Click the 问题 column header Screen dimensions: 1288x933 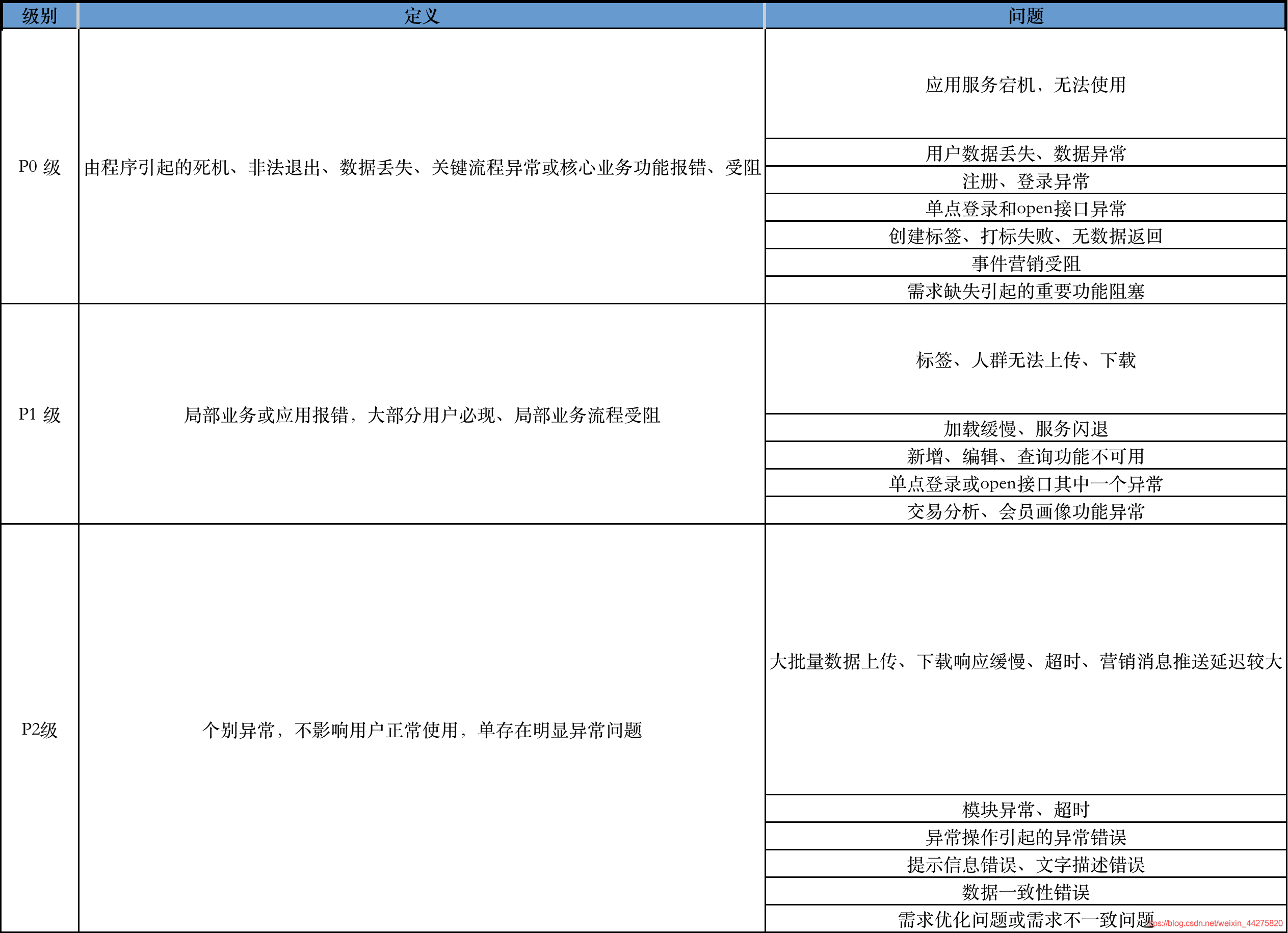(x=1026, y=16)
